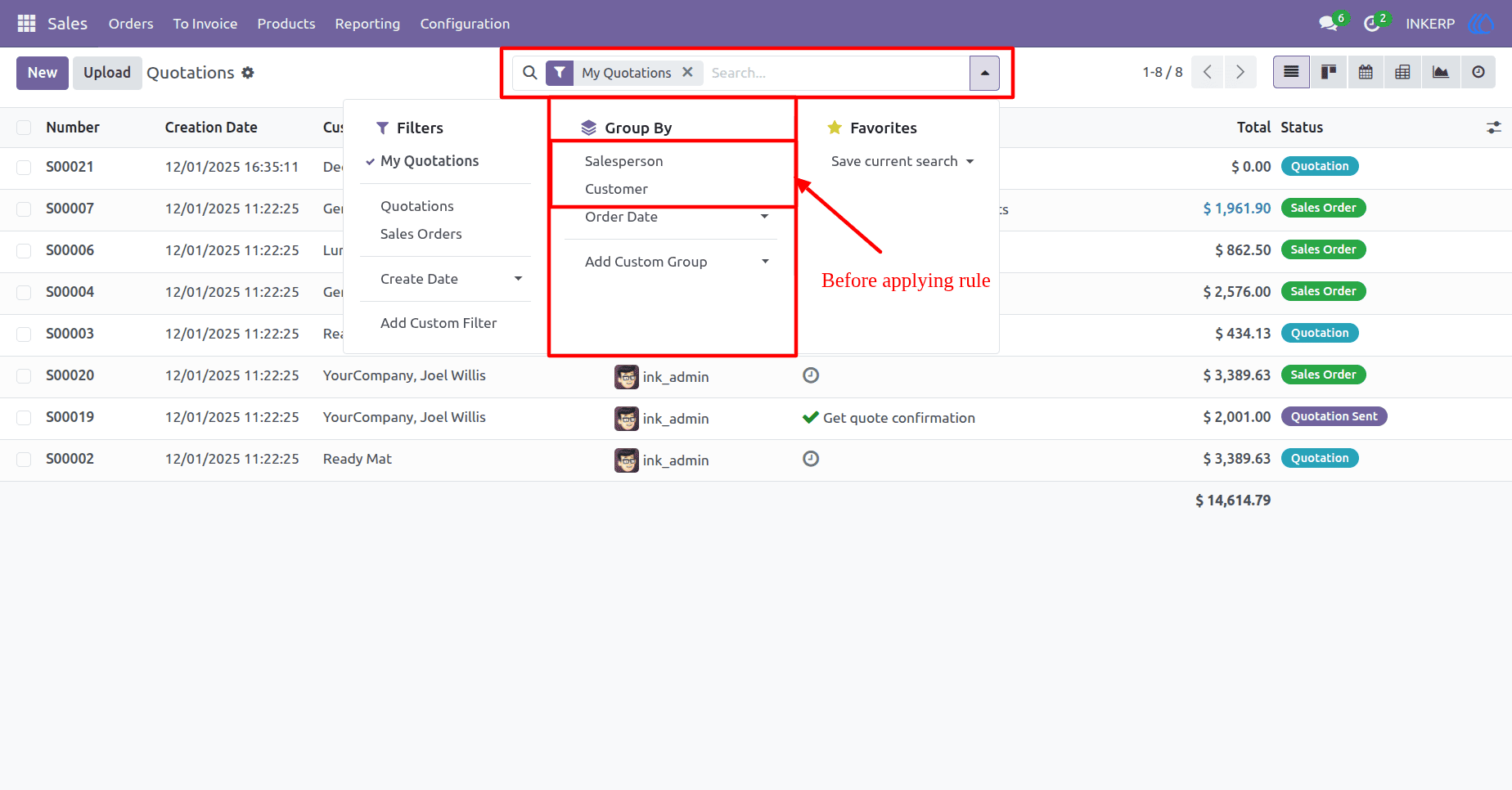This screenshot has width=1512, height=790.
Task: Select checkbox for order S00007
Action: [24, 209]
